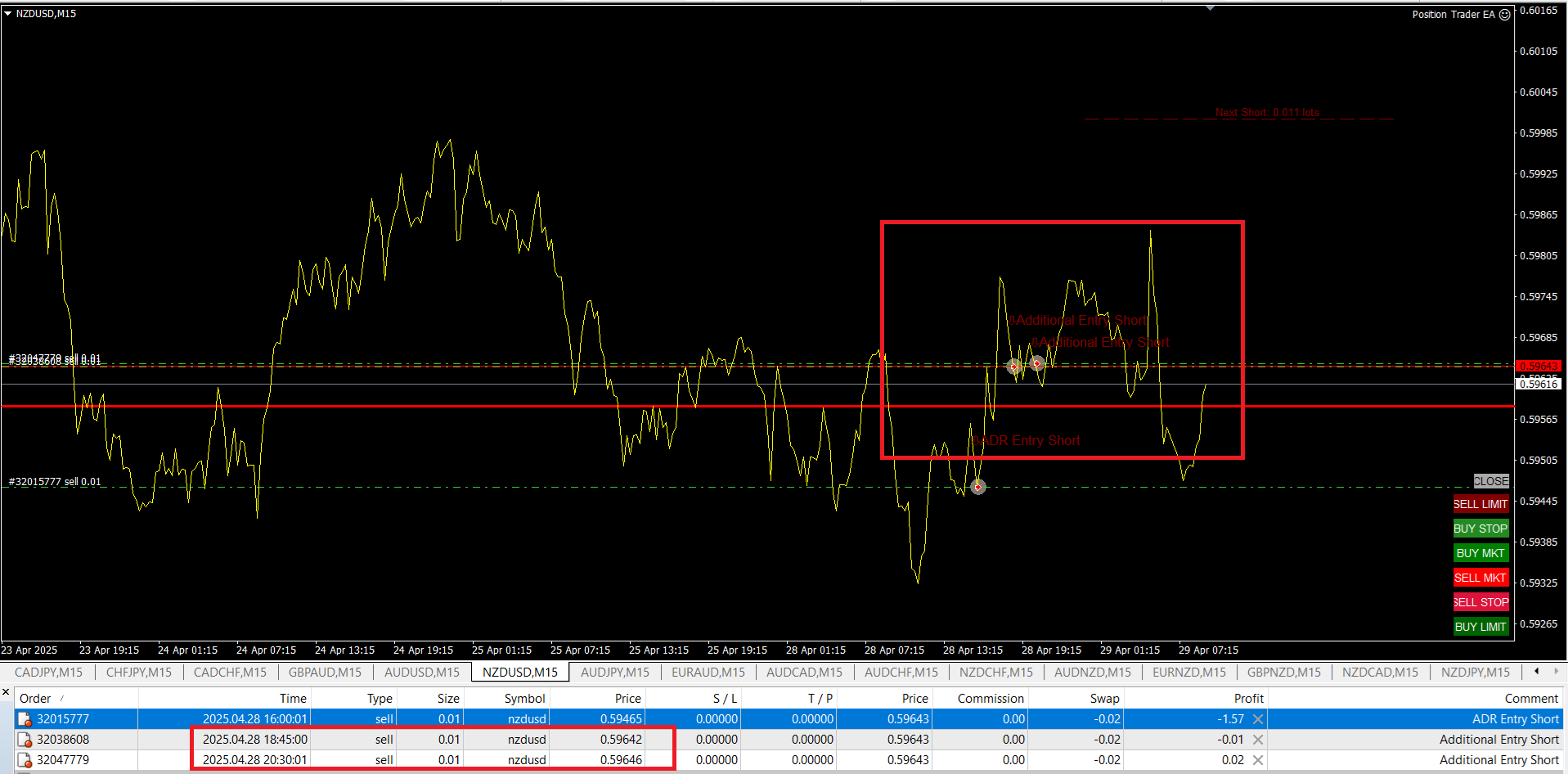Click the open price cell 0.59646
1568x774 pixels.
622,760
